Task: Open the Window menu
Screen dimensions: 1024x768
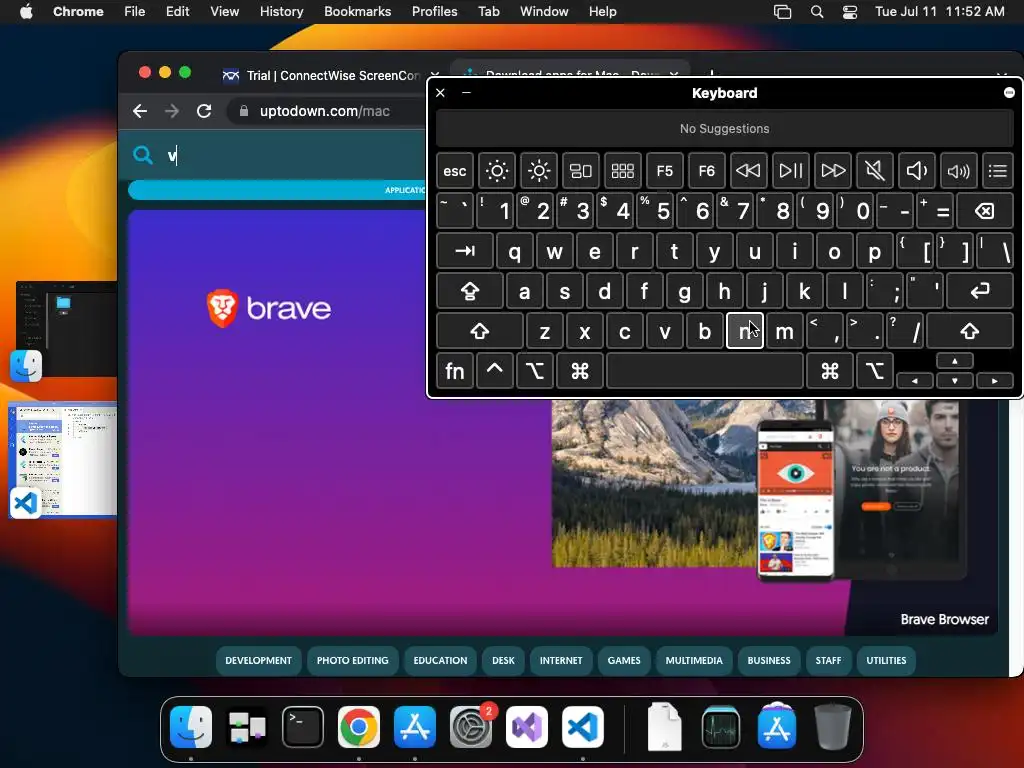Action: (x=544, y=12)
